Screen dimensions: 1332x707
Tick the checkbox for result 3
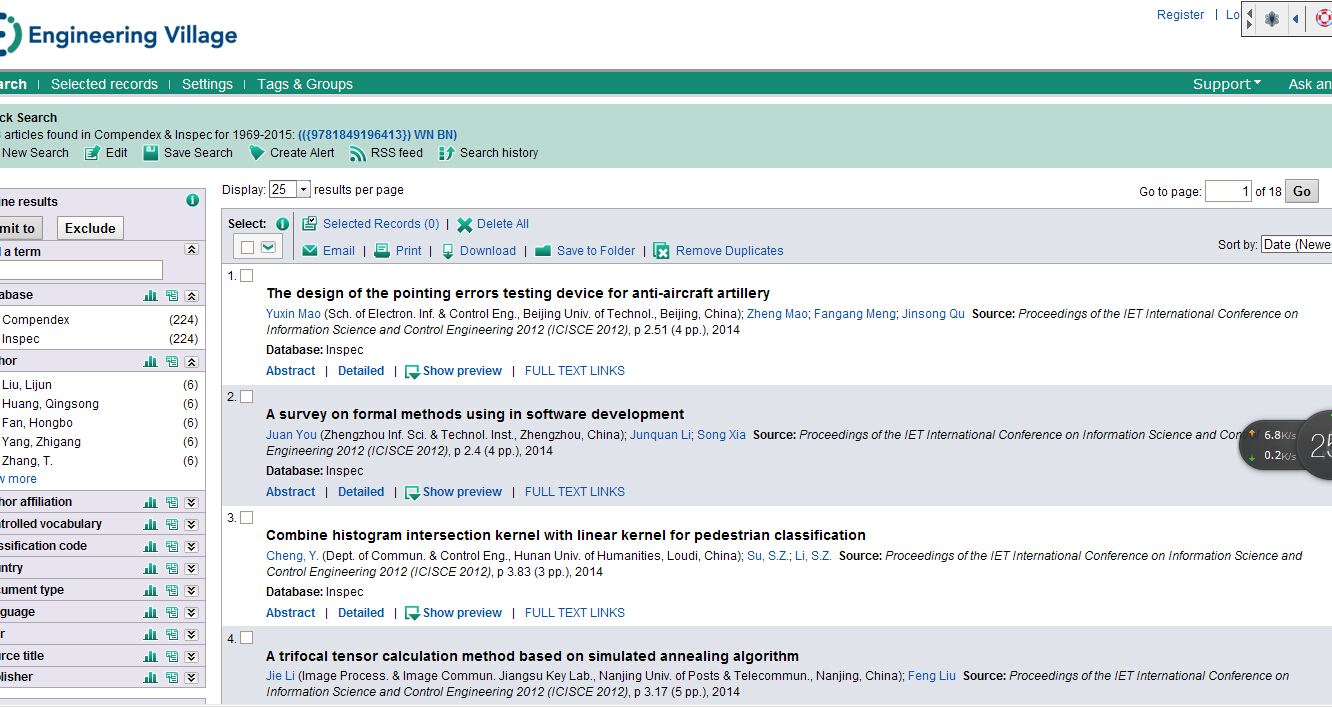coord(247,518)
